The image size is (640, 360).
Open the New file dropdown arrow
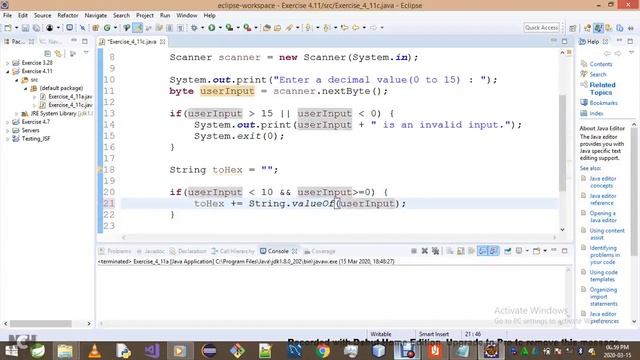tap(16, 28)
